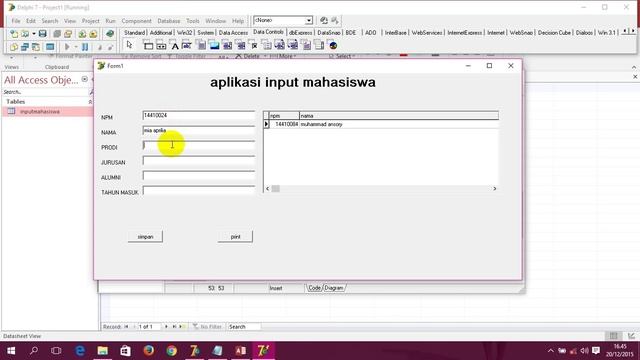Collapse the Tables group in Access pane

90,102
